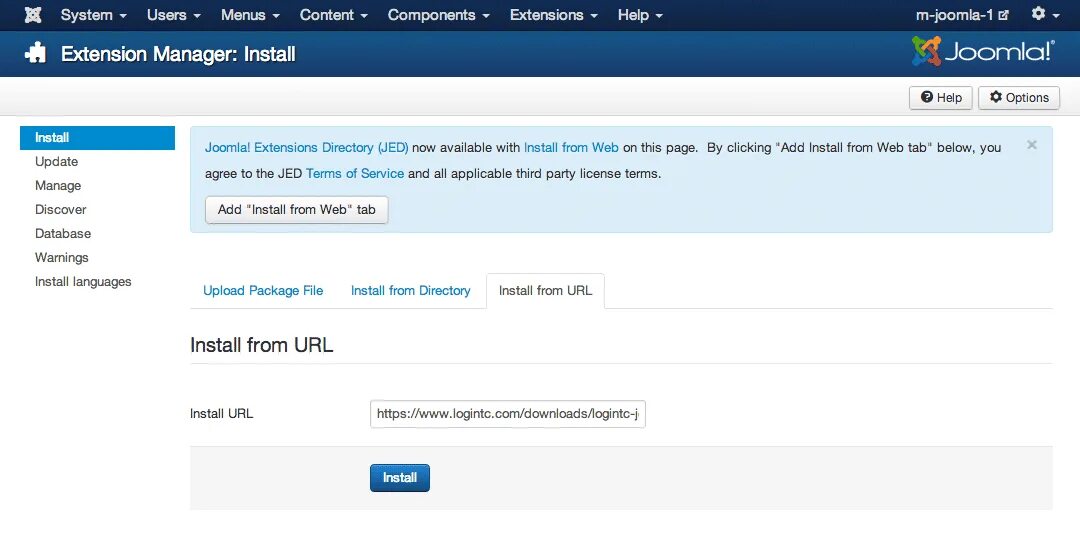Open Database in sidebar

pos(63,234)
